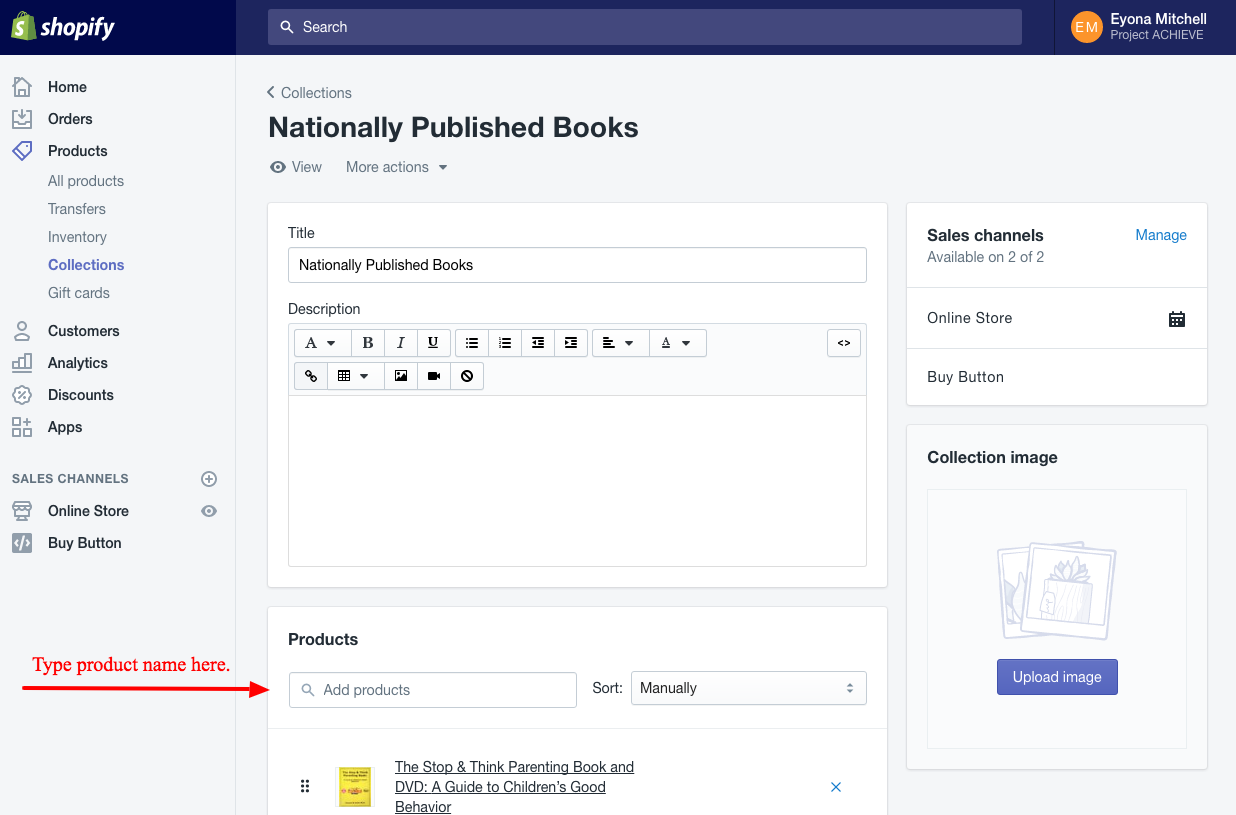Open the Home sidebar icon
The height and width of the screenshot is (815, 1236).
(x=22, y=87)
